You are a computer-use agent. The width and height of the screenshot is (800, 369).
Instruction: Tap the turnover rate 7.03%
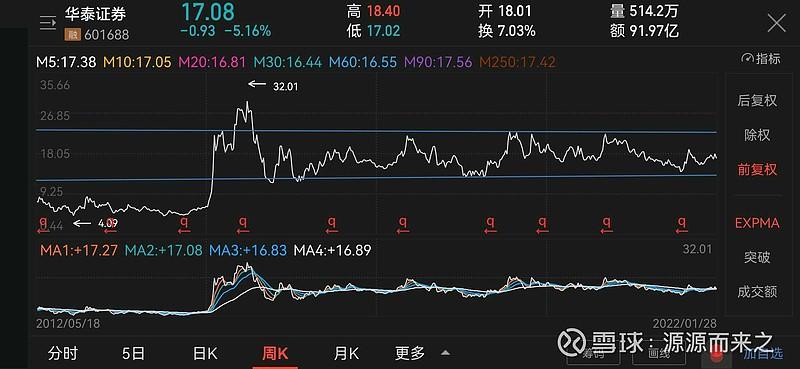coord(517,31)
